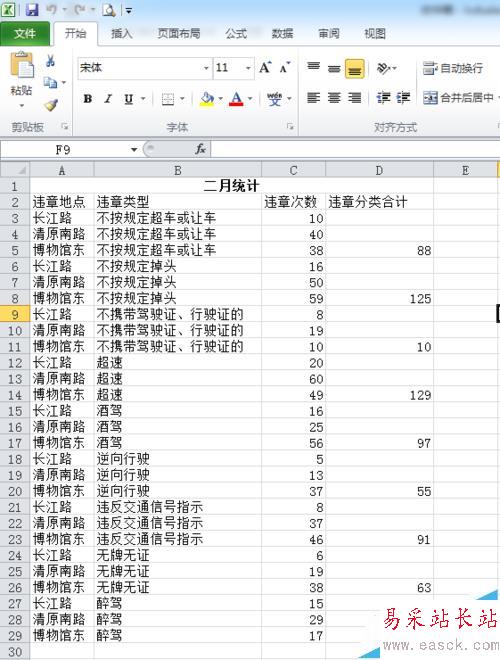
Task: Open the 剪贴板 dialog launcher
Action: coord(65,126)
